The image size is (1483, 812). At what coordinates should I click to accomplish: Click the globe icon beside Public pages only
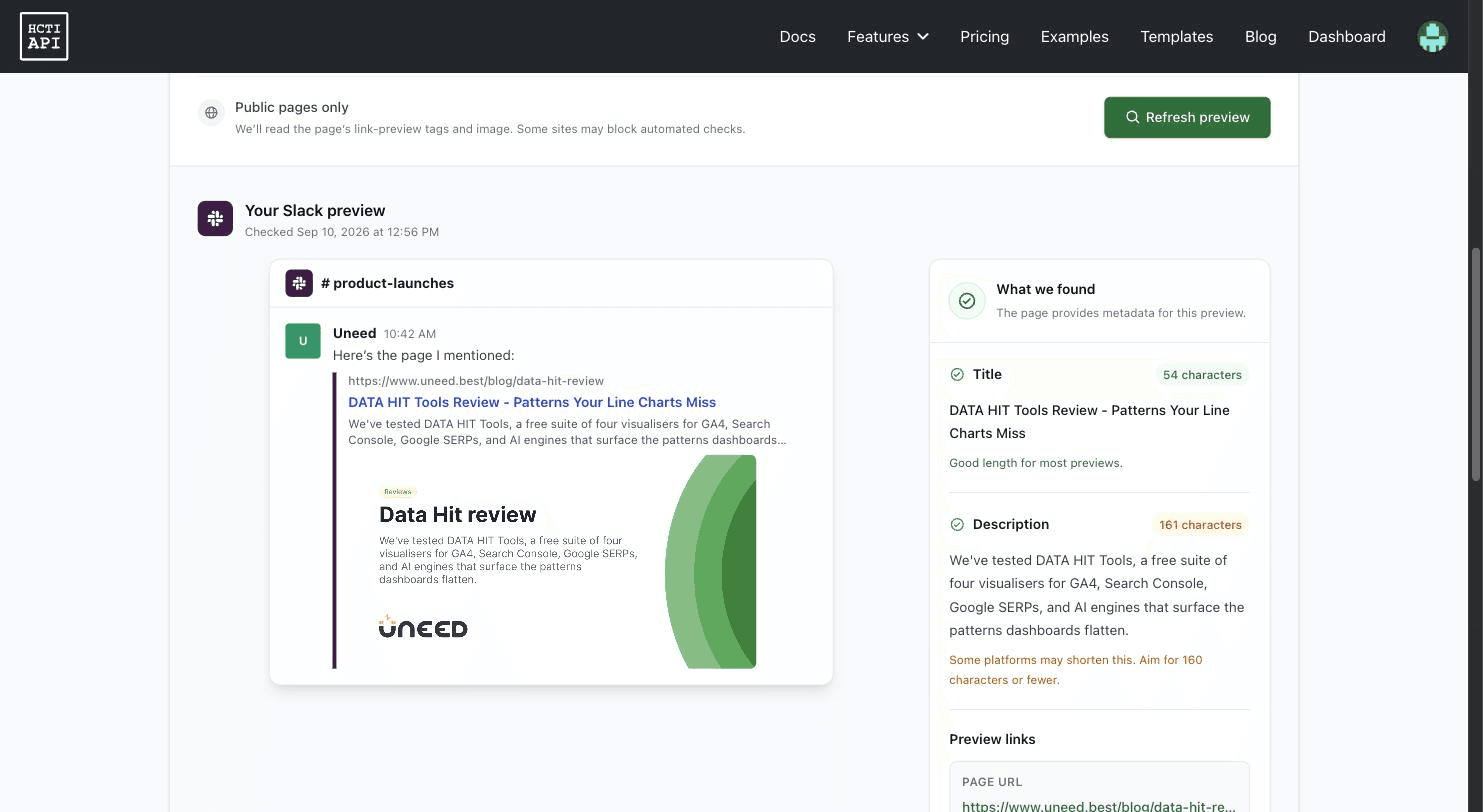click(211, 113)
